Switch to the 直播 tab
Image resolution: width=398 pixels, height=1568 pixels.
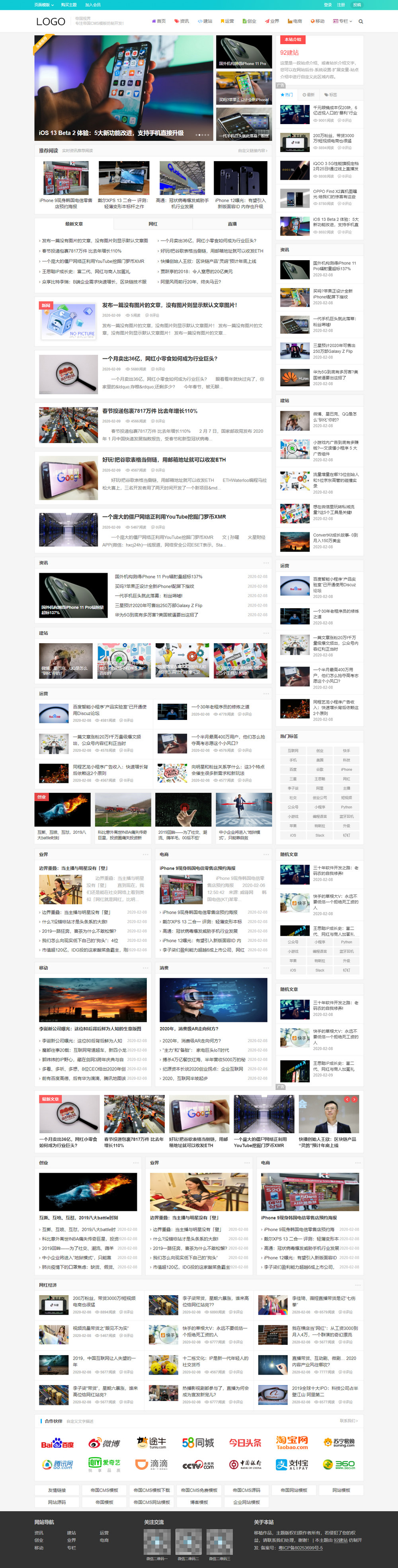click(x=232, y=224)
